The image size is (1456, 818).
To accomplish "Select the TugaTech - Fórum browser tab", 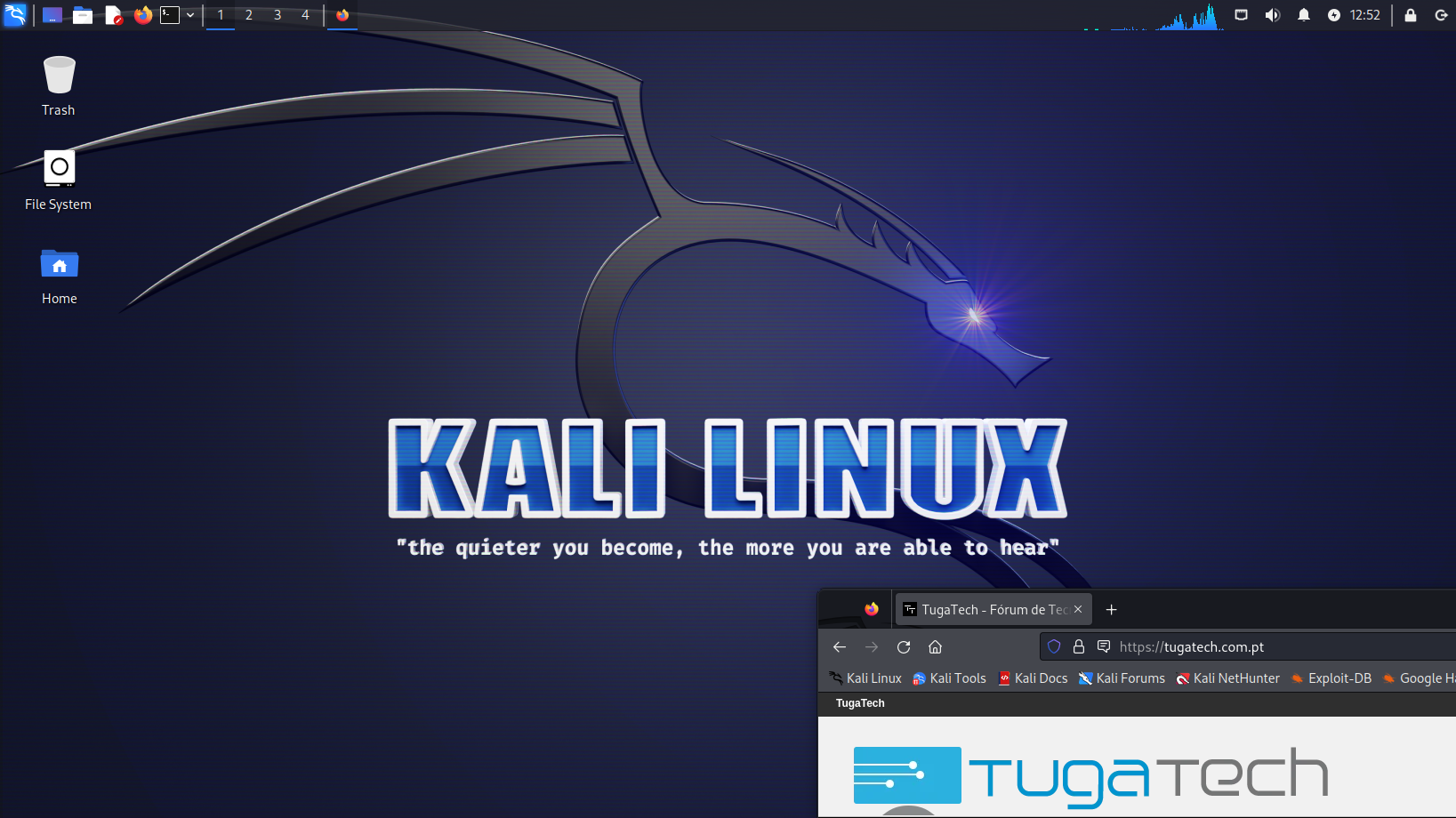I will click(x=993, y=609).
